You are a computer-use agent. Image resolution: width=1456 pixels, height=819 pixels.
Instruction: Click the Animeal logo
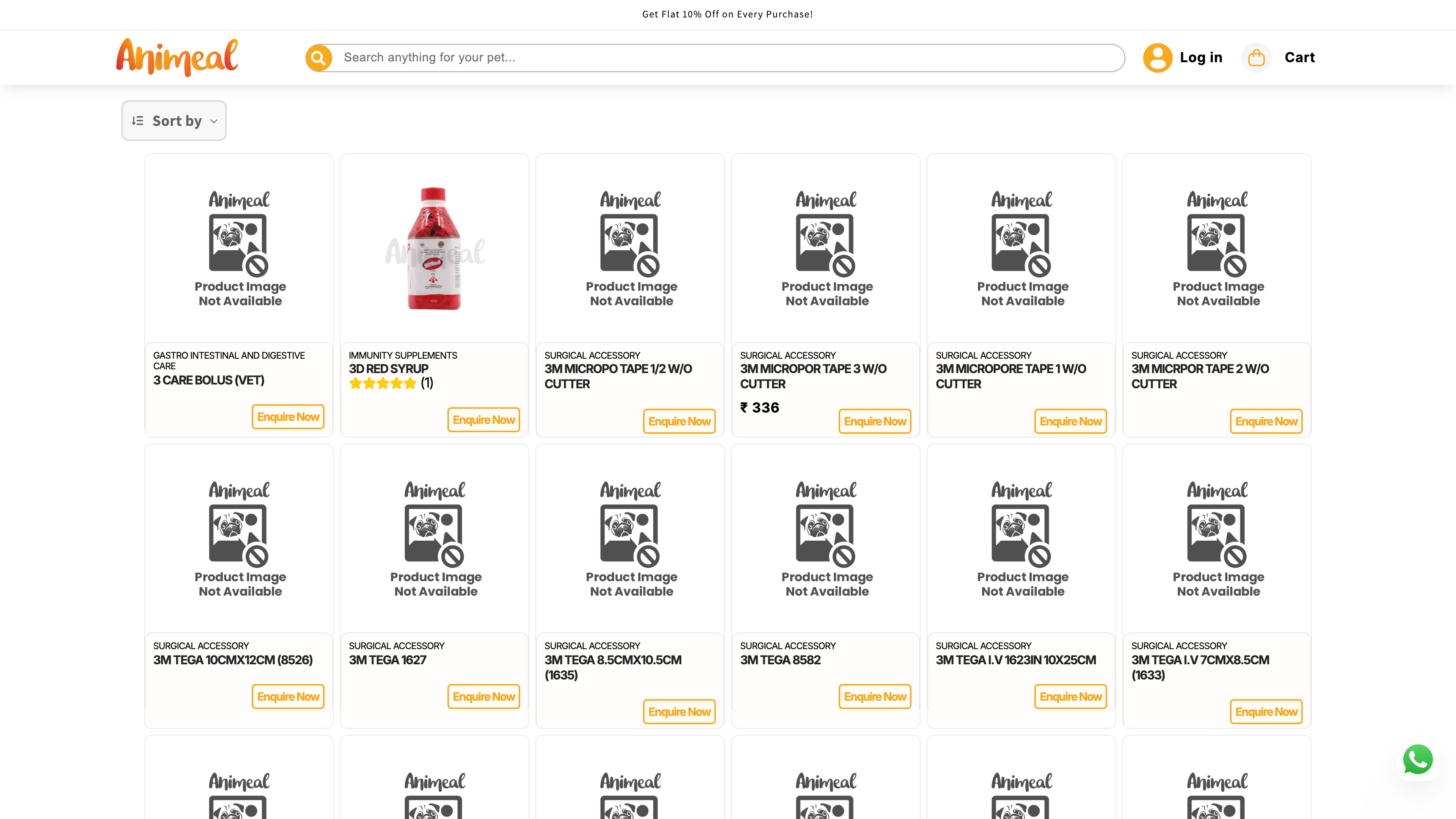pyautogui.click(x=176, y=56)
